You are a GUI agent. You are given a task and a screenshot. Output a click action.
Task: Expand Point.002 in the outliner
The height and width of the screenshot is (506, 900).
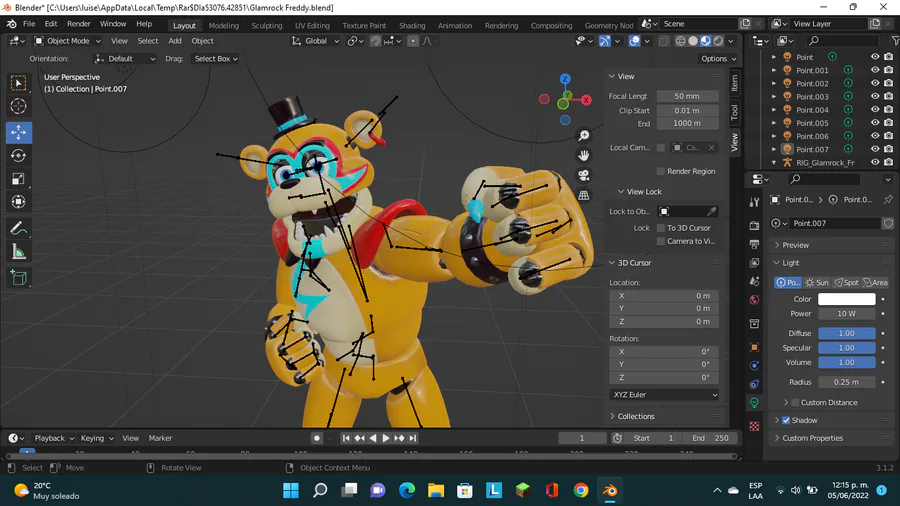click(x=774, y=83)
